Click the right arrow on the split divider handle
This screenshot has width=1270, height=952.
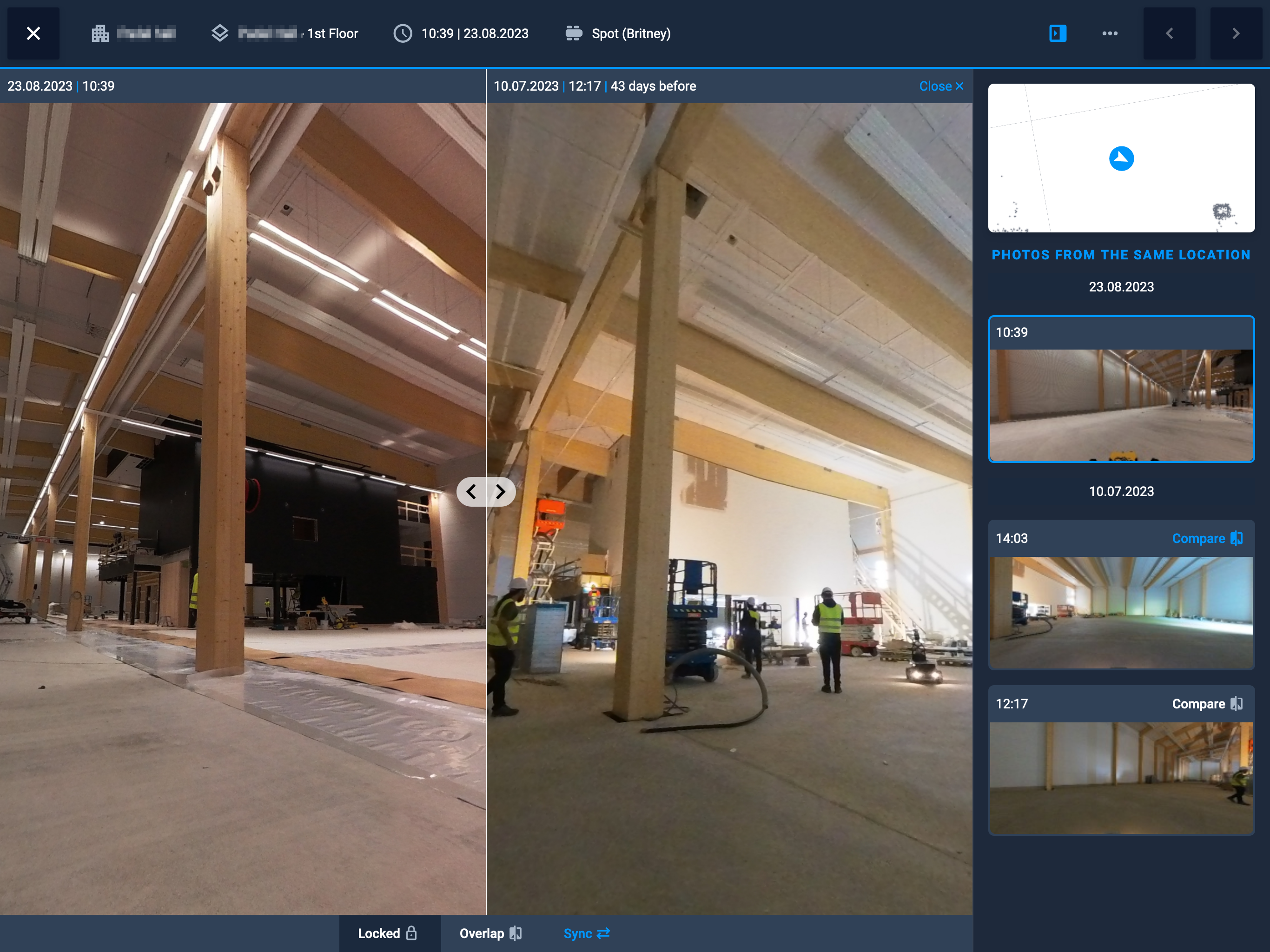coord(501,491)
